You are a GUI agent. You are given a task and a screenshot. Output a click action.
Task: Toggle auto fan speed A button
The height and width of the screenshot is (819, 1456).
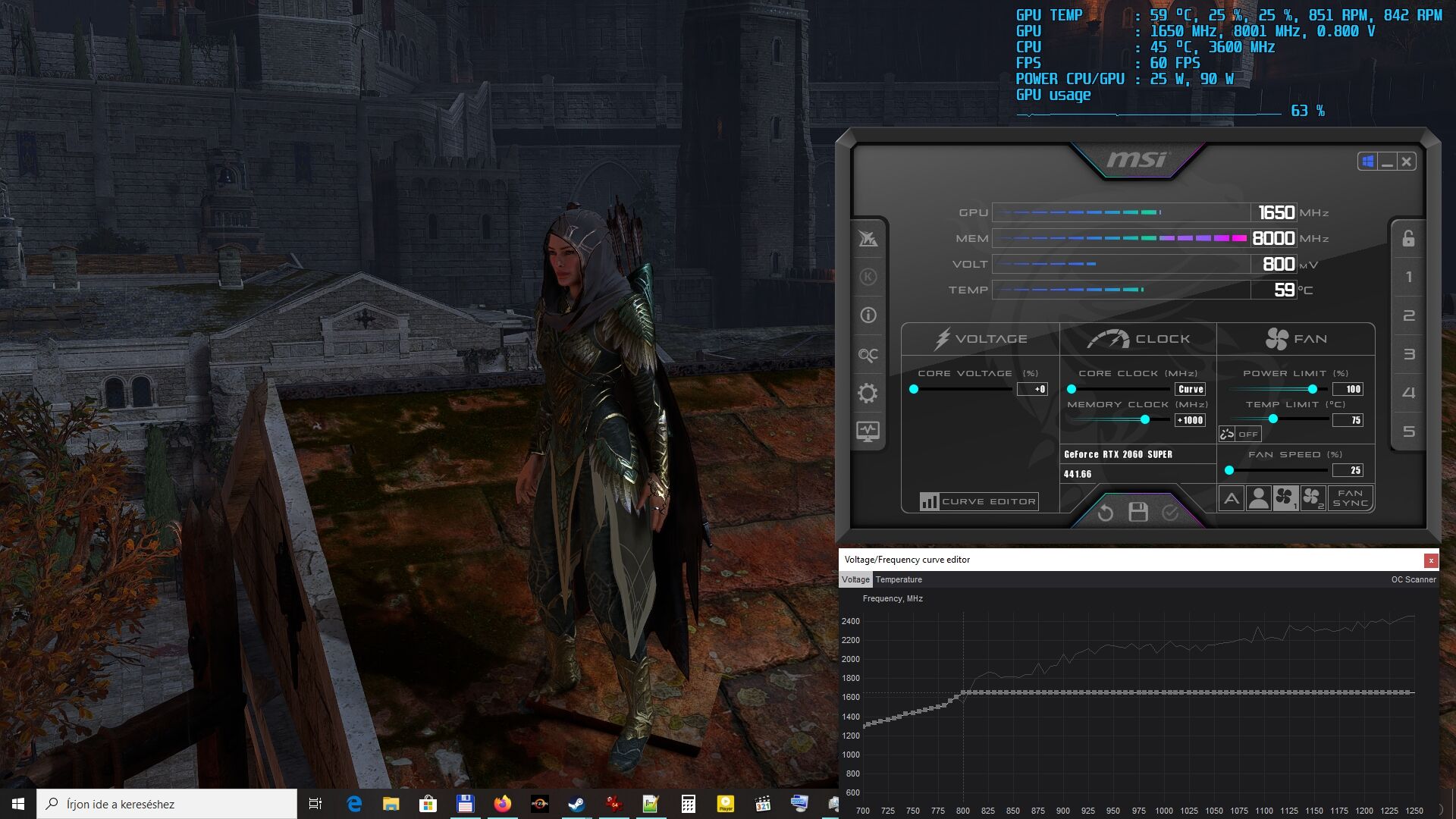point(1232,498)
